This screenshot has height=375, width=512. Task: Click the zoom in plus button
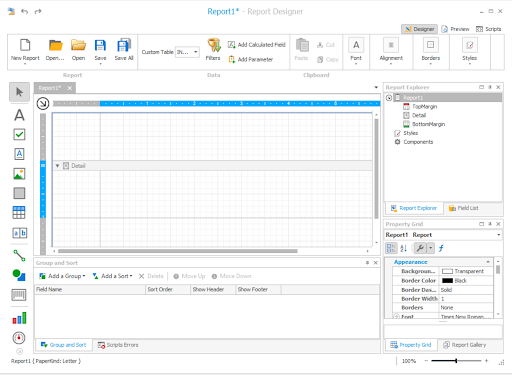(486, 361)
